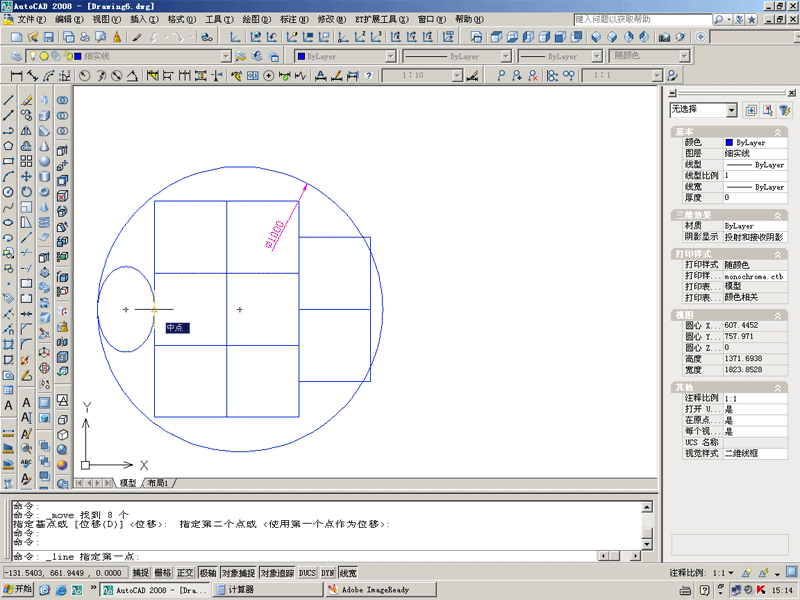
Task: Select the Line draw tool
Action: tap(8, 101)
